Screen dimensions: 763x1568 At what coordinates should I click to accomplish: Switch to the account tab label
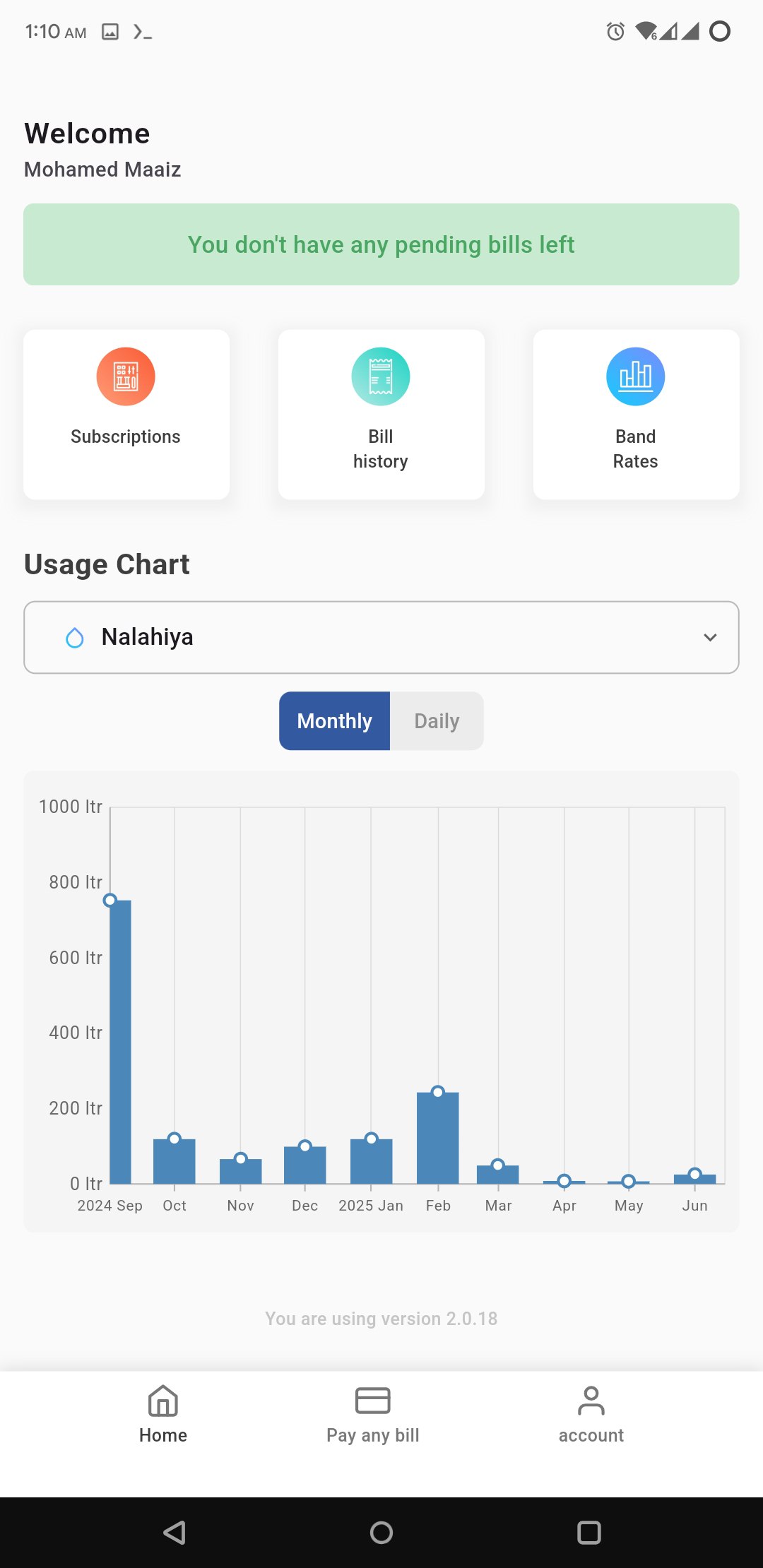(591, 1435)
